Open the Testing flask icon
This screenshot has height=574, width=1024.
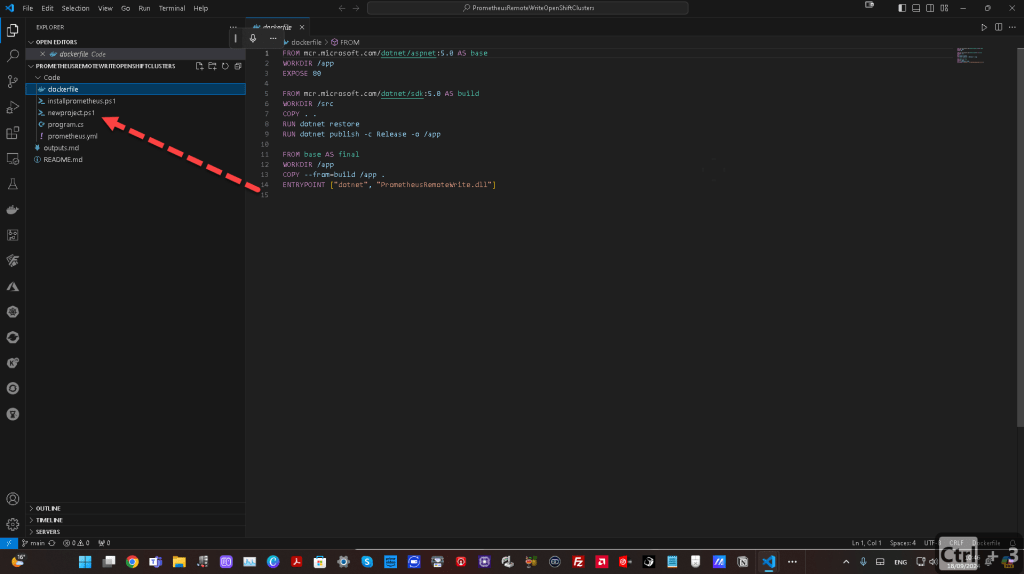pos(12,184)
